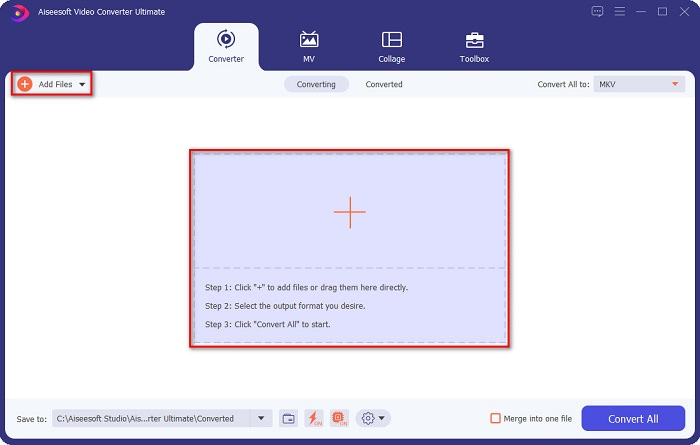Maximize the Aiseesoft window
Screen dimensions: 700x445
(x=662, y=11)
